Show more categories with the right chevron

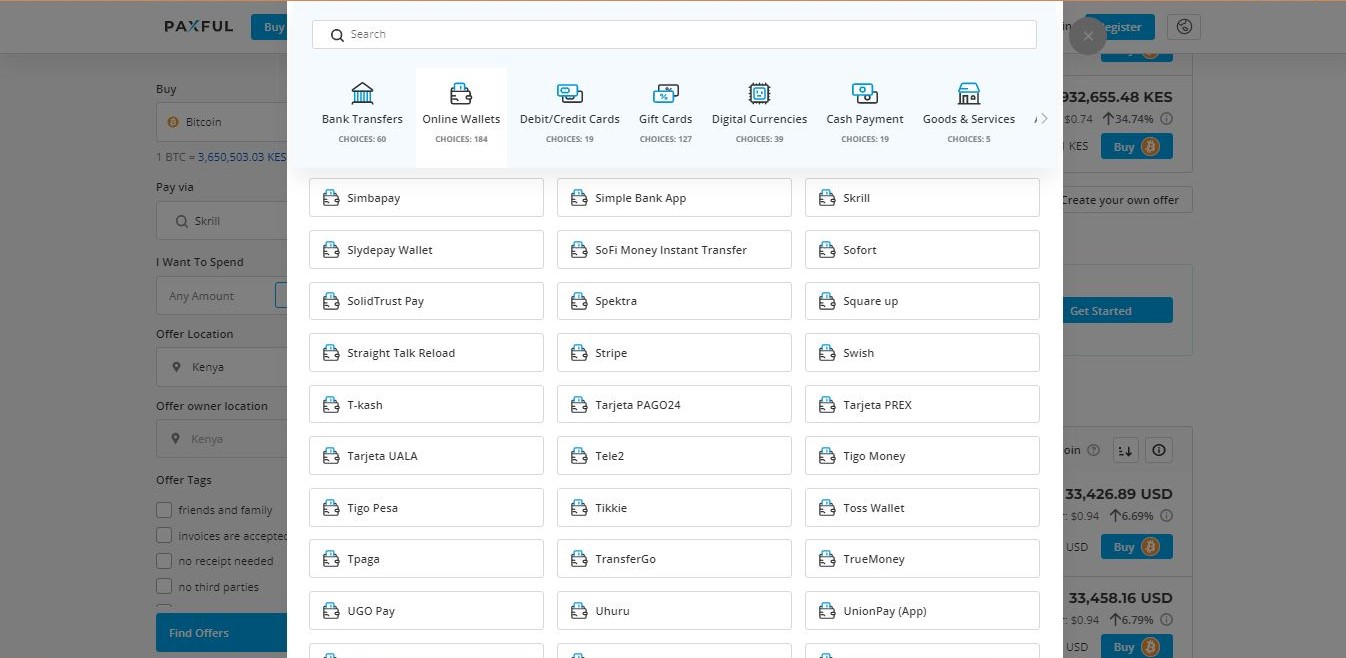(1044, 118)
